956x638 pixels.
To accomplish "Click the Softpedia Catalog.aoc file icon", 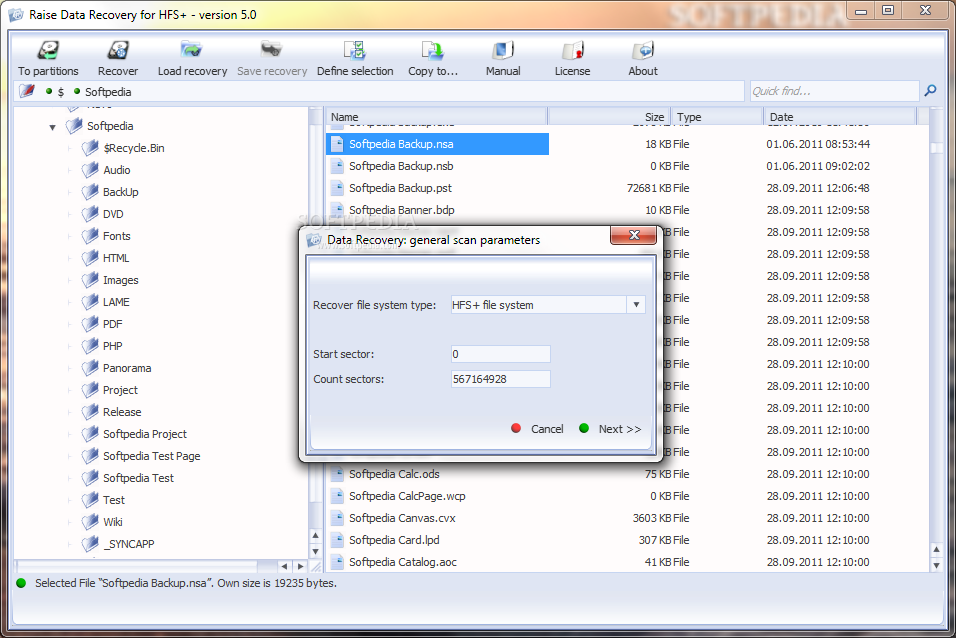I will 337,562.
